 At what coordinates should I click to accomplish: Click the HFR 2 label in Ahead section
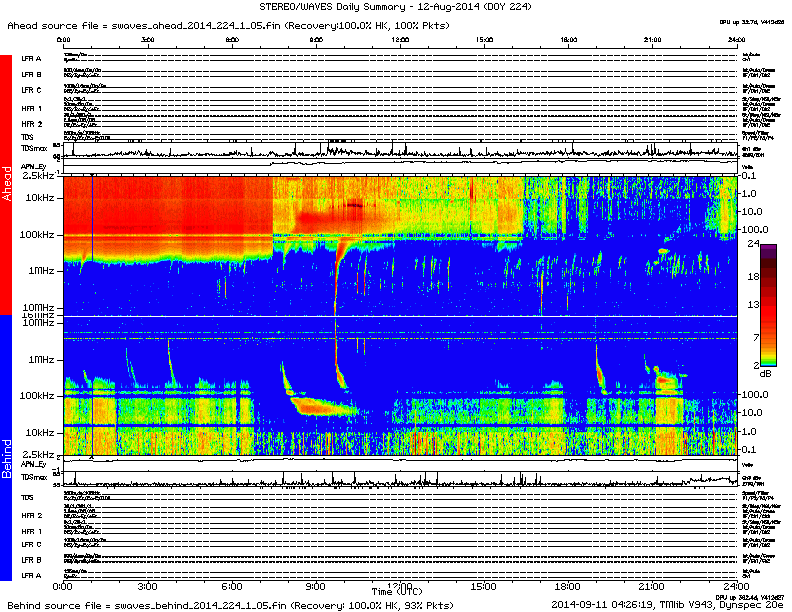(31, 124)
